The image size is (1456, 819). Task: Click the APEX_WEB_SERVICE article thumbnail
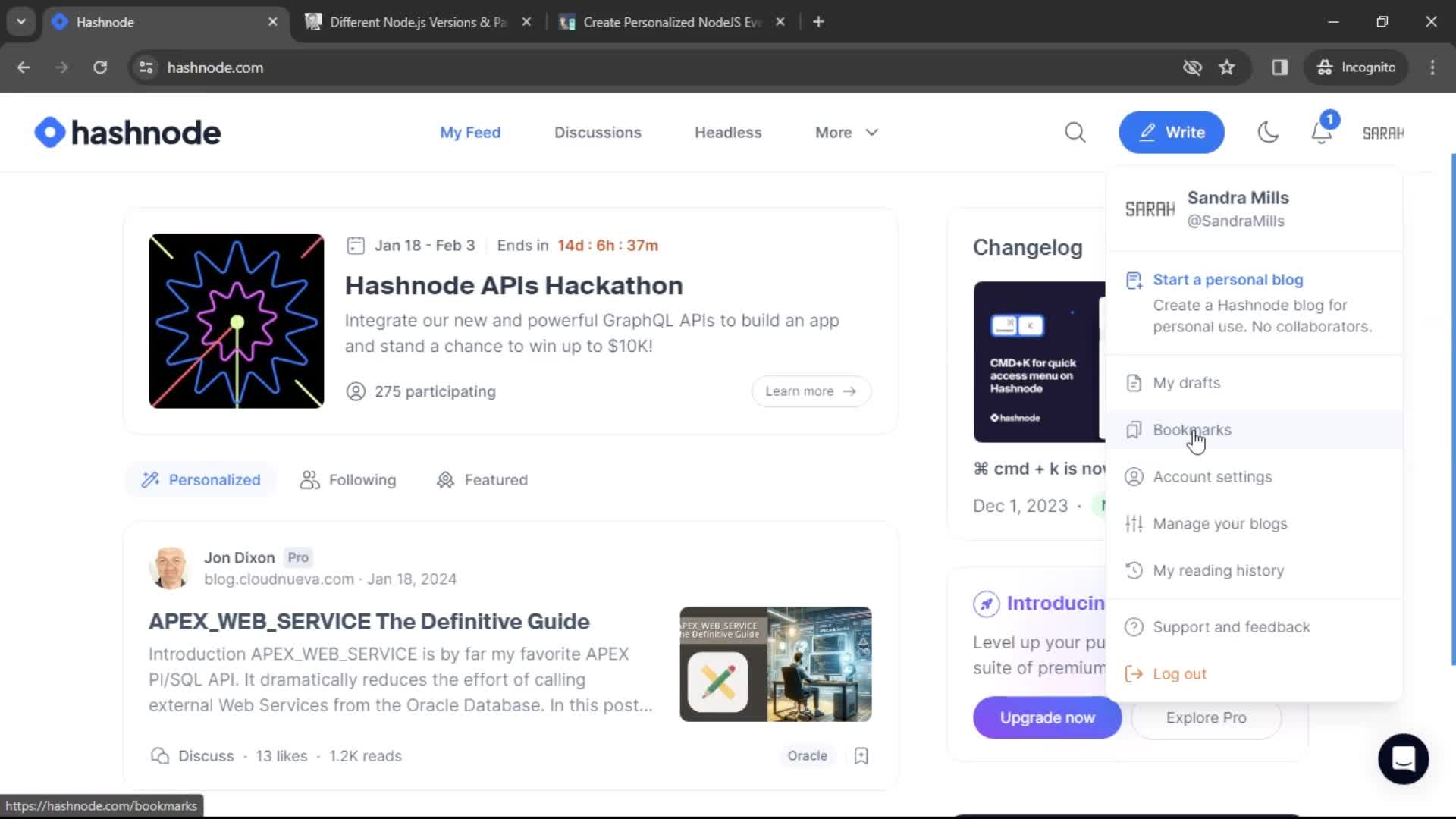[775, 663]
